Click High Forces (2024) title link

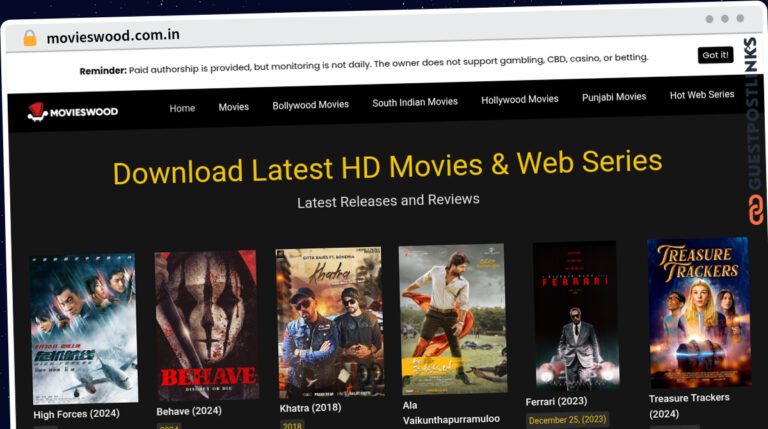coord(76,414)
